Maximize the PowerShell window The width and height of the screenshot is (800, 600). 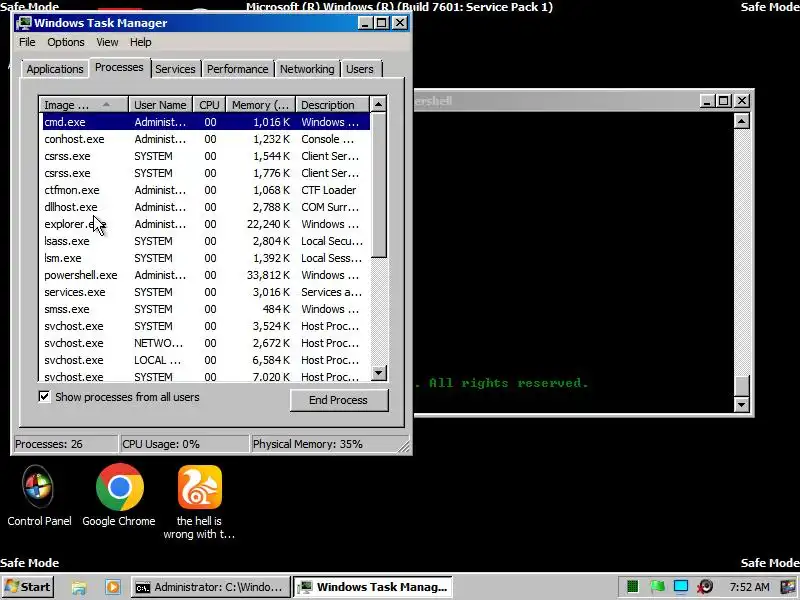pyautogui.click(x=723, y=101)
